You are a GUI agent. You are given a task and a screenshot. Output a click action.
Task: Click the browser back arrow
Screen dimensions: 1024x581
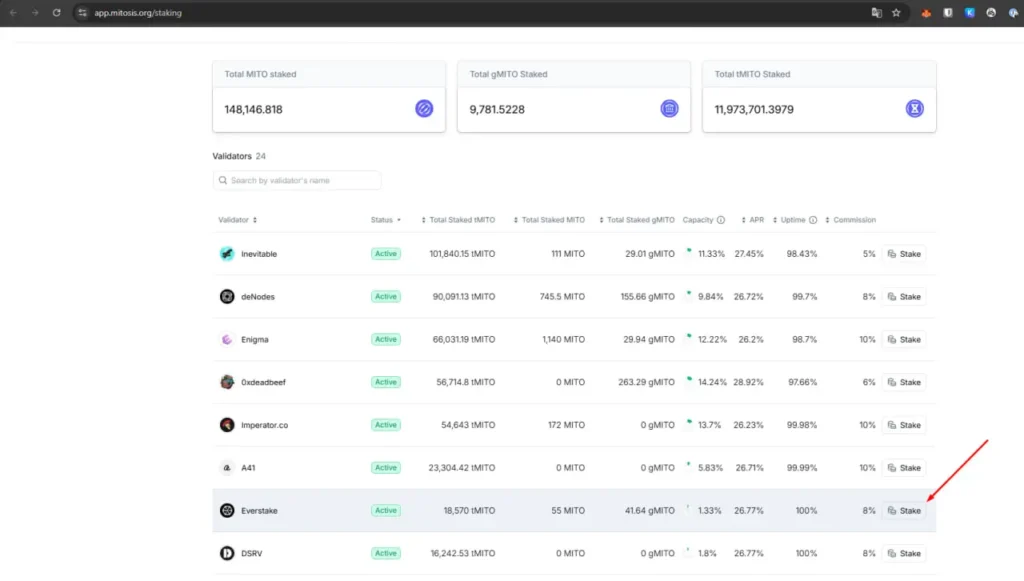click(x=13, y=12)
